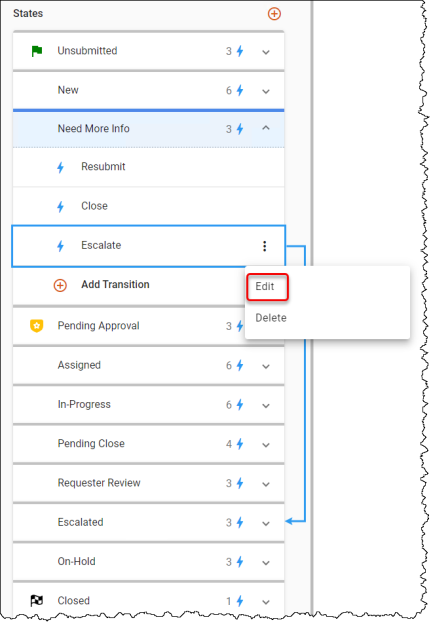
Task: Click the yellow shield icon on Pending Approval
Action: (x=37, y=326)
